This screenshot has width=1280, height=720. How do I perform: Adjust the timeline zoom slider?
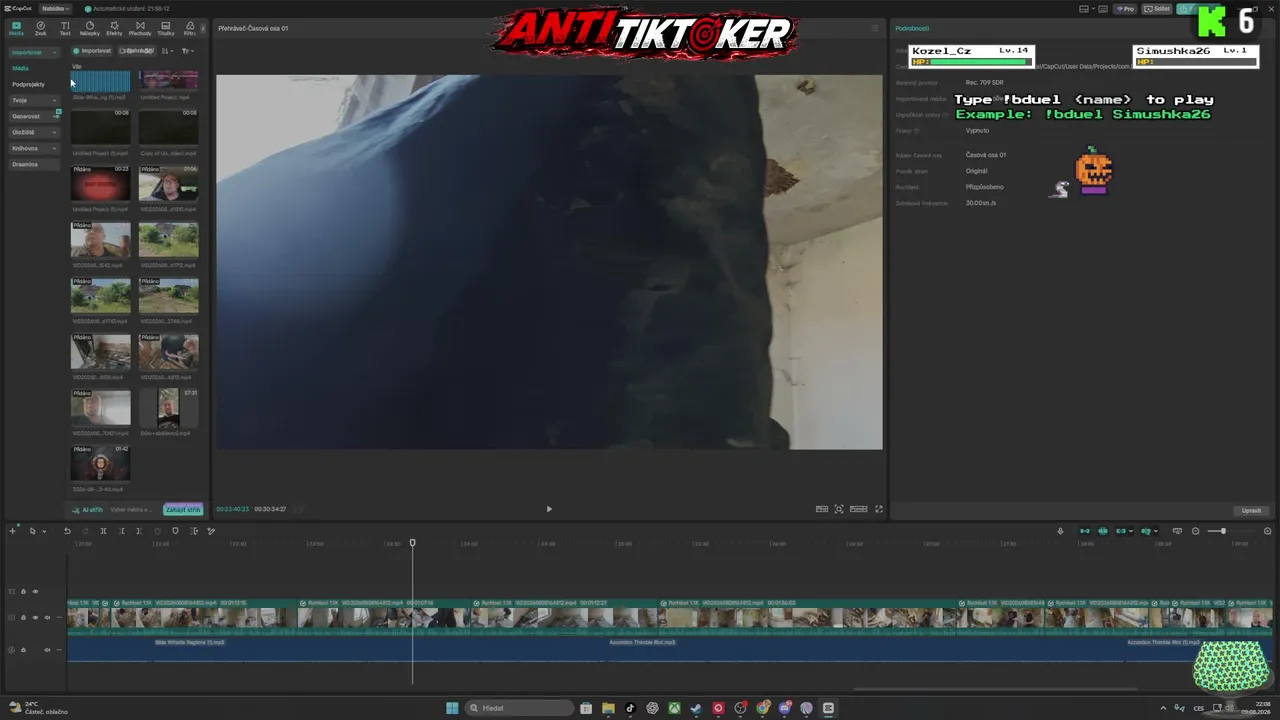coord(1223,531)
